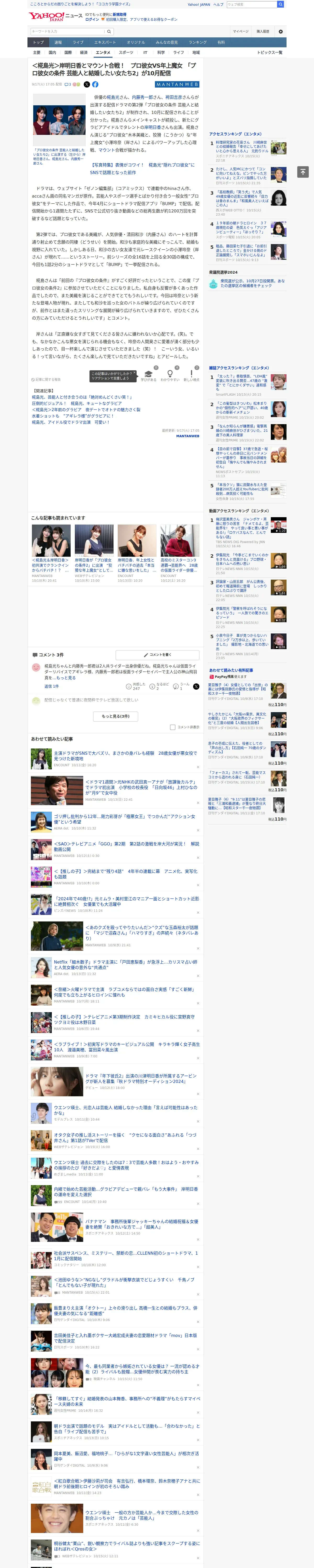Open the ライブ tab in the dark navigation bar
Viewport: 314px width, 1568px height.
(x=78, y=43)
